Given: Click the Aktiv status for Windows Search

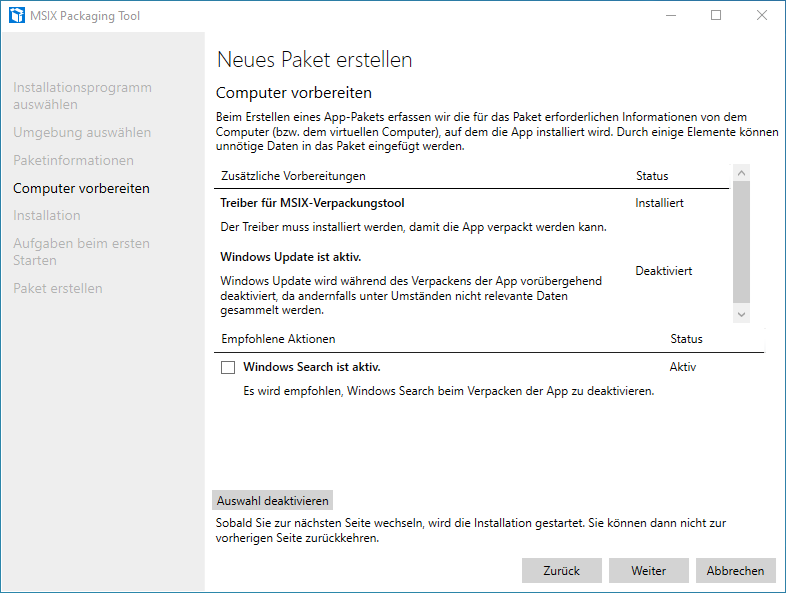Looking at the screenshot, I should tap(683, 367).
